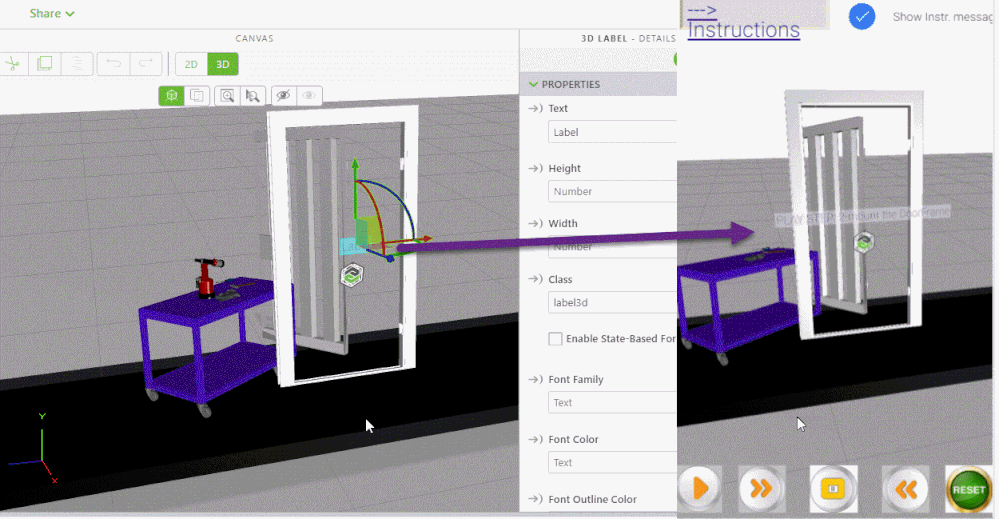
Task: Click the orange play button
Action: coord(700,489)
